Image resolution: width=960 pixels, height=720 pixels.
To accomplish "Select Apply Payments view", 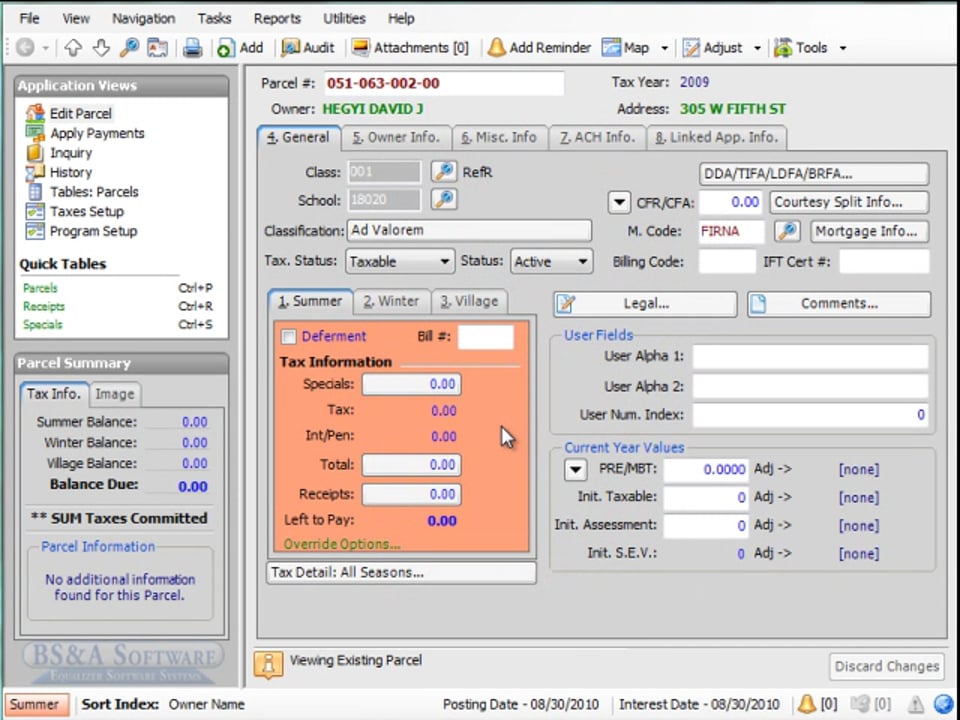I will (84, 133).
